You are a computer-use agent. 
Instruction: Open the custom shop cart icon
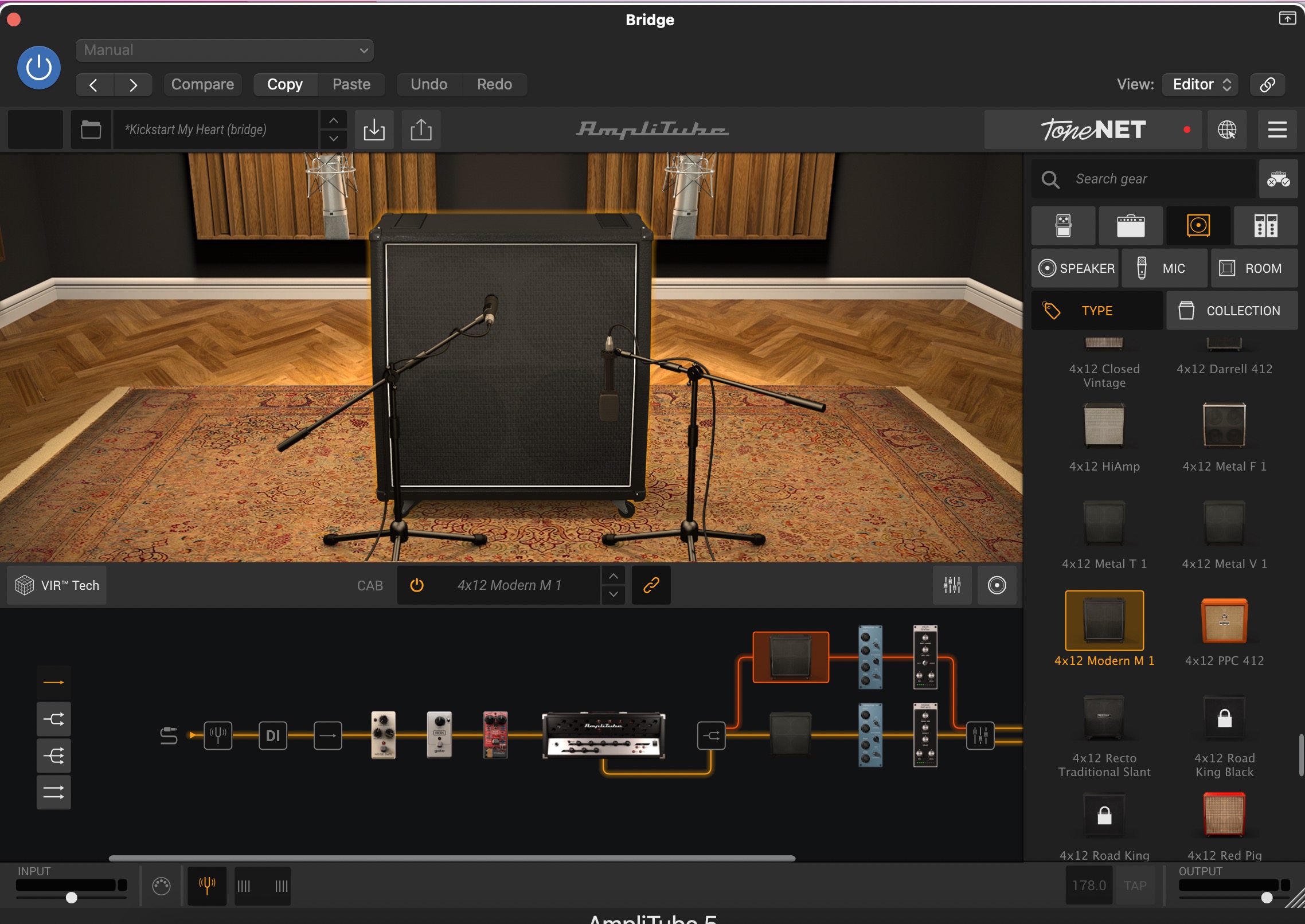click(1278, 179)
